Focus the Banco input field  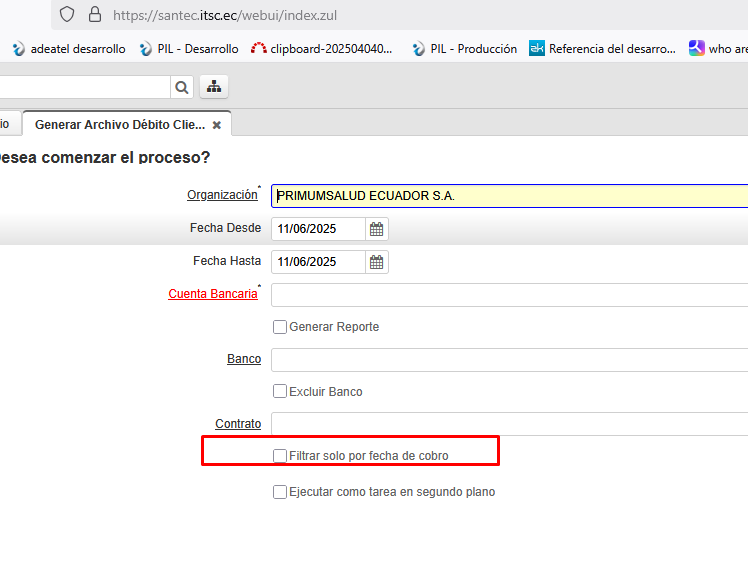click(x=509, y=359)
